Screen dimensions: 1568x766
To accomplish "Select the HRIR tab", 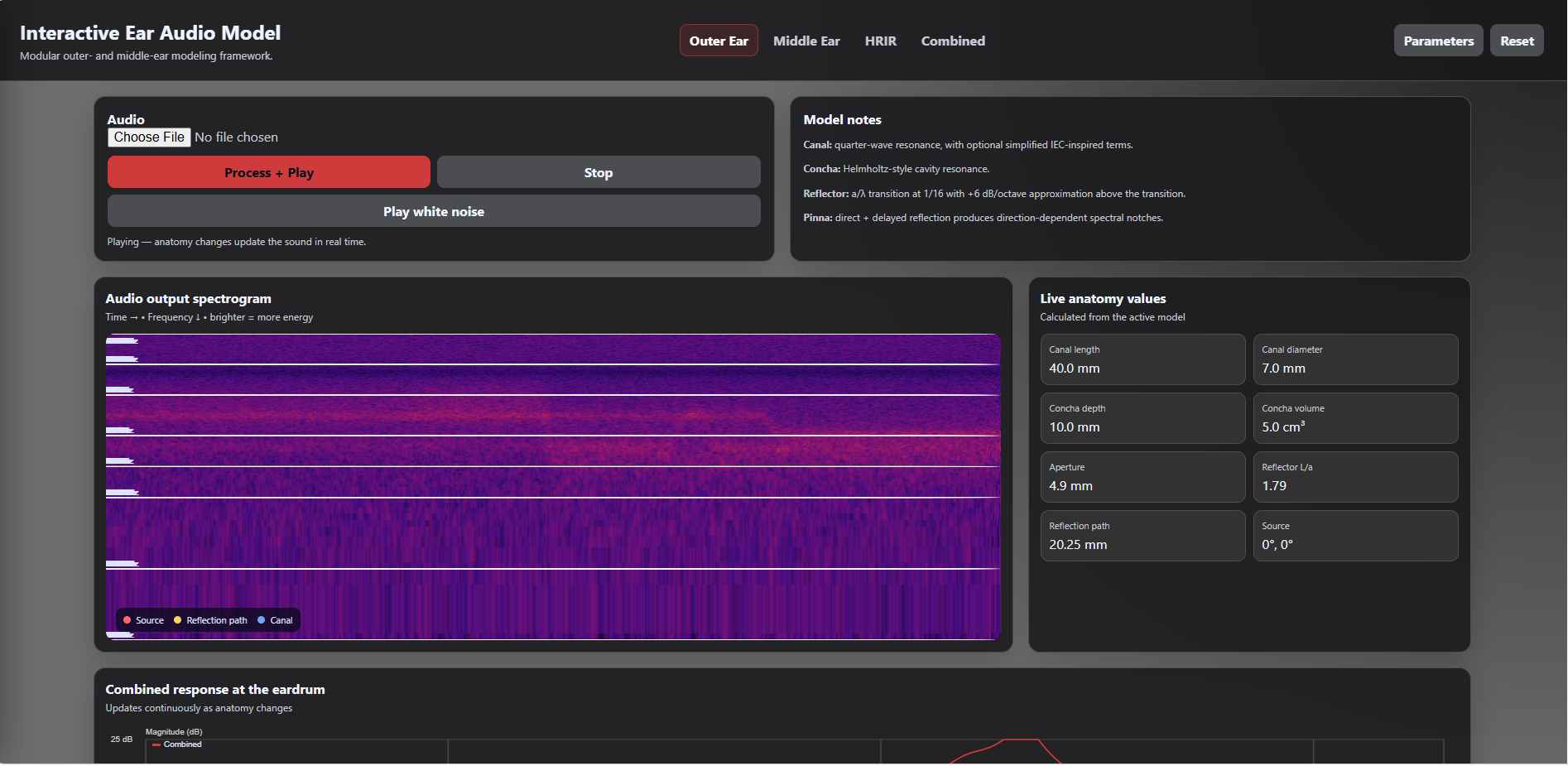I will 880,41.
